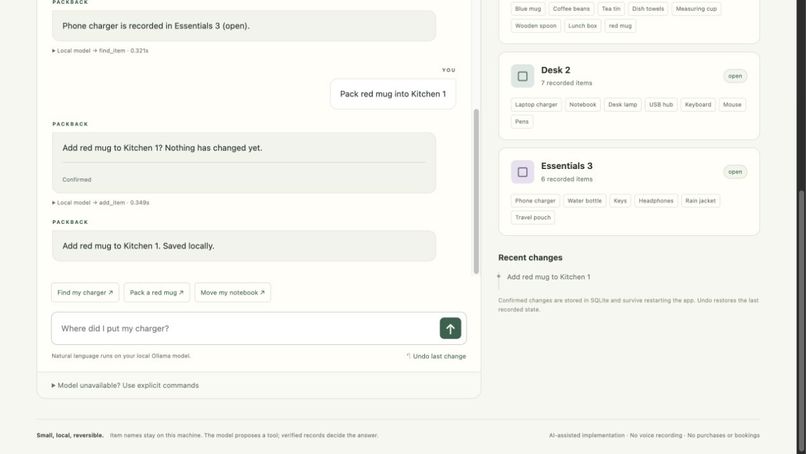Select the Coffee beans item tag
The height and width of the screenshot is (454, 806).
tap(571, 9)
